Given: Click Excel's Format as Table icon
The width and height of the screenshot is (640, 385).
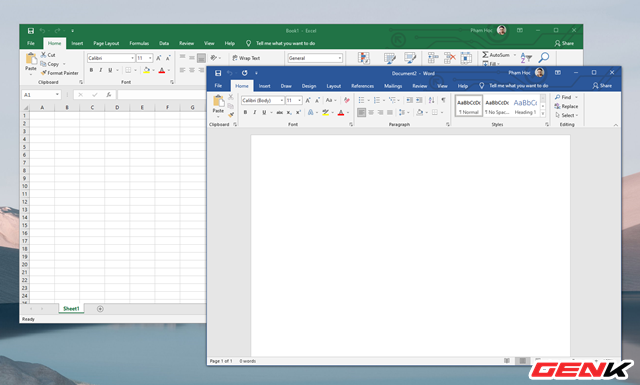Looking at the screenshot, I should [390, 58].
